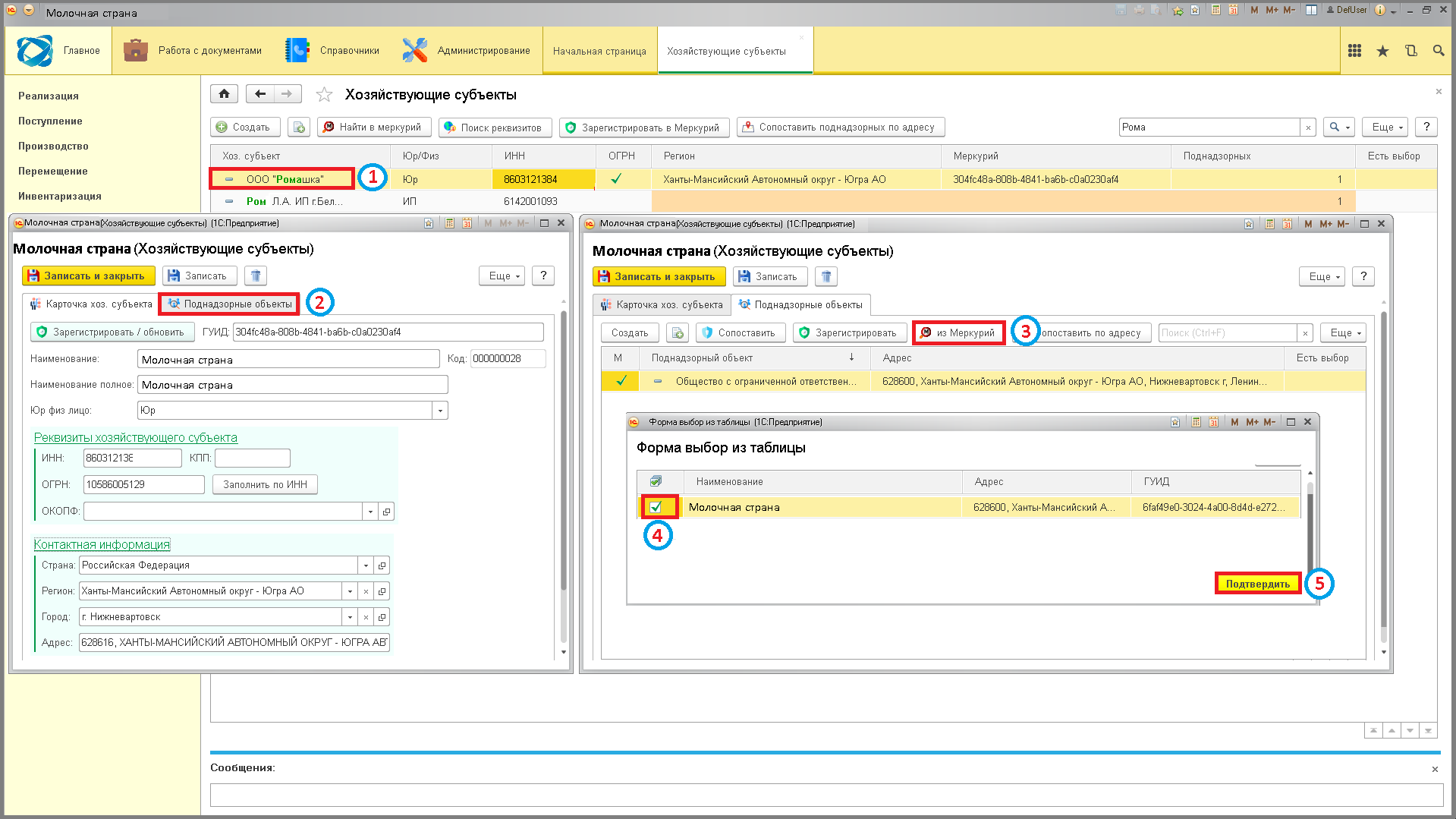The width and height of the screenshot is (1456, 819).
Task: Clear the Регион field with x
Action: (366, 591)
